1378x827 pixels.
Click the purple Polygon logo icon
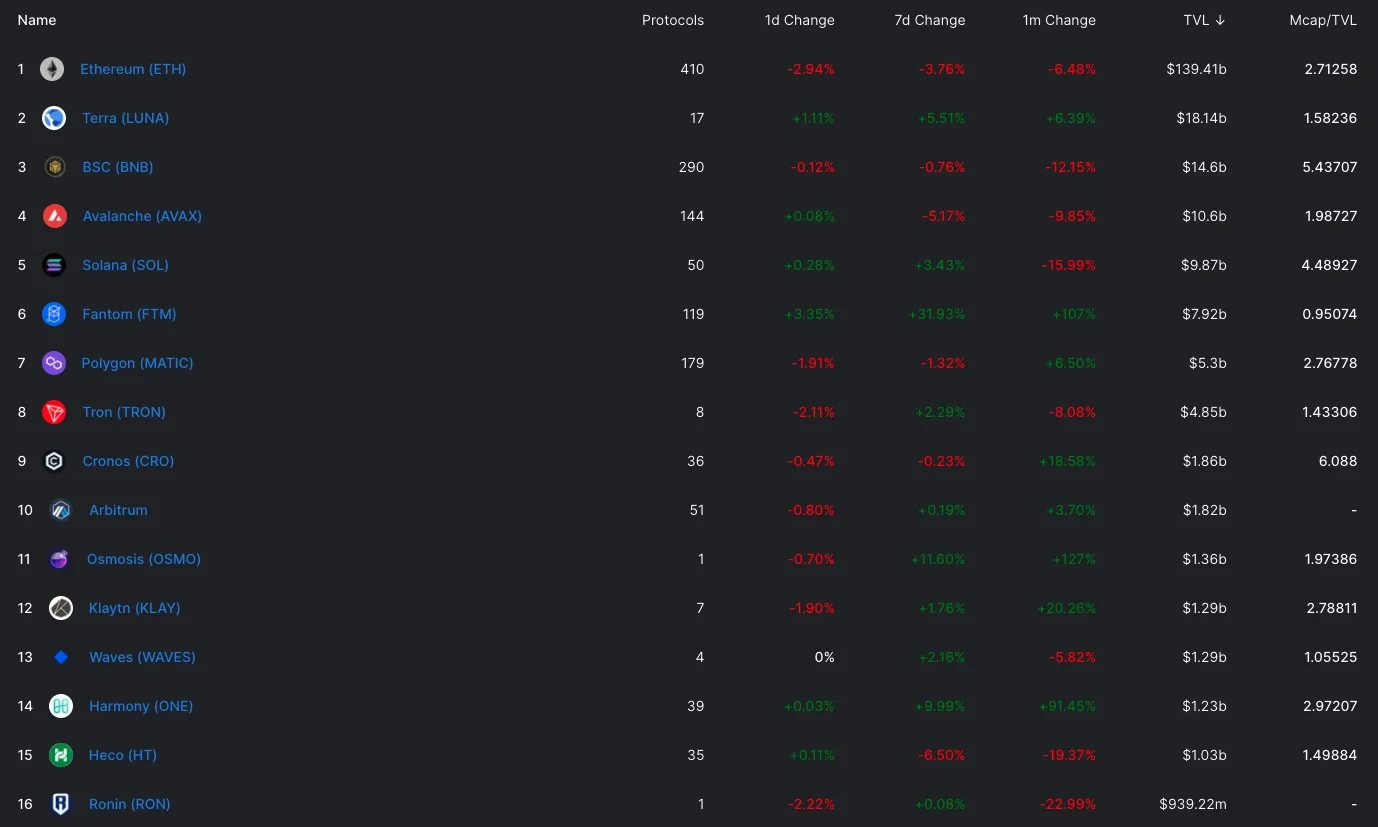coord(54,363)
